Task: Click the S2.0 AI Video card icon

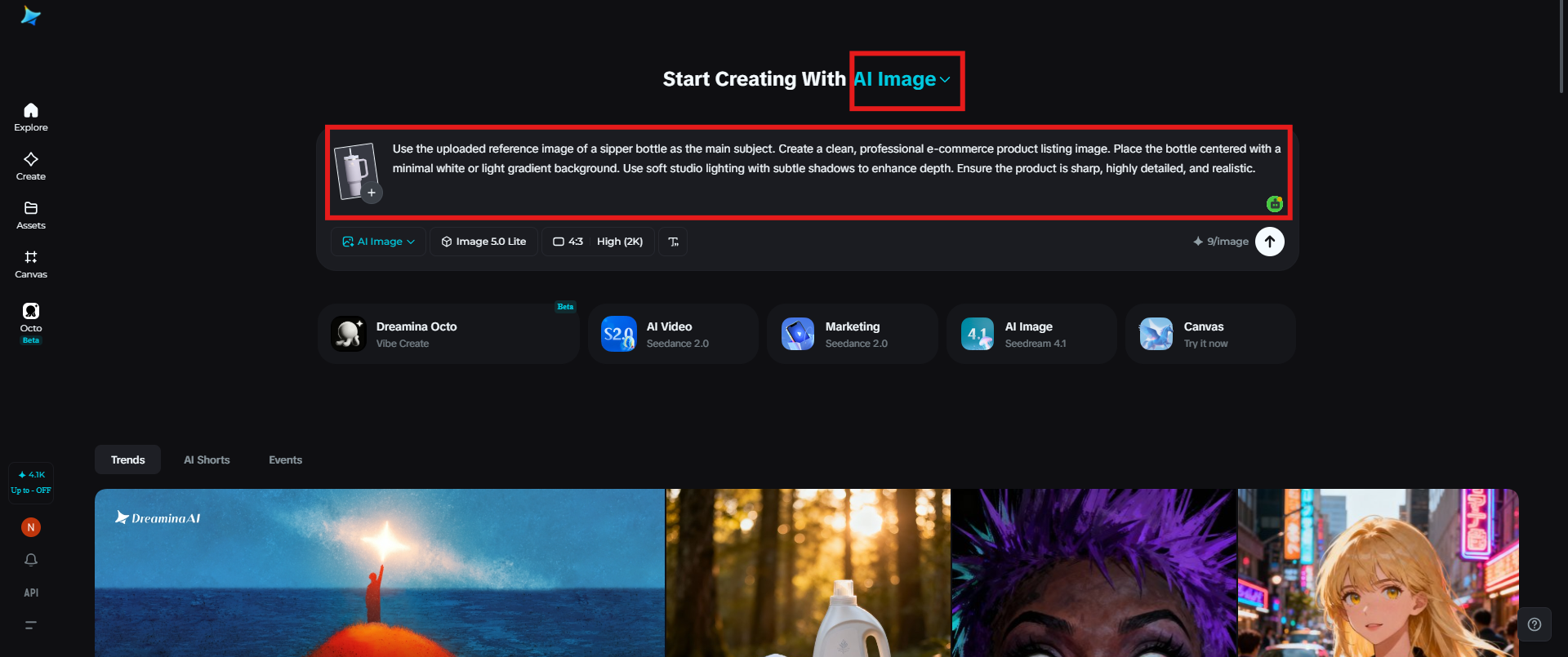Action: point(619,334)
